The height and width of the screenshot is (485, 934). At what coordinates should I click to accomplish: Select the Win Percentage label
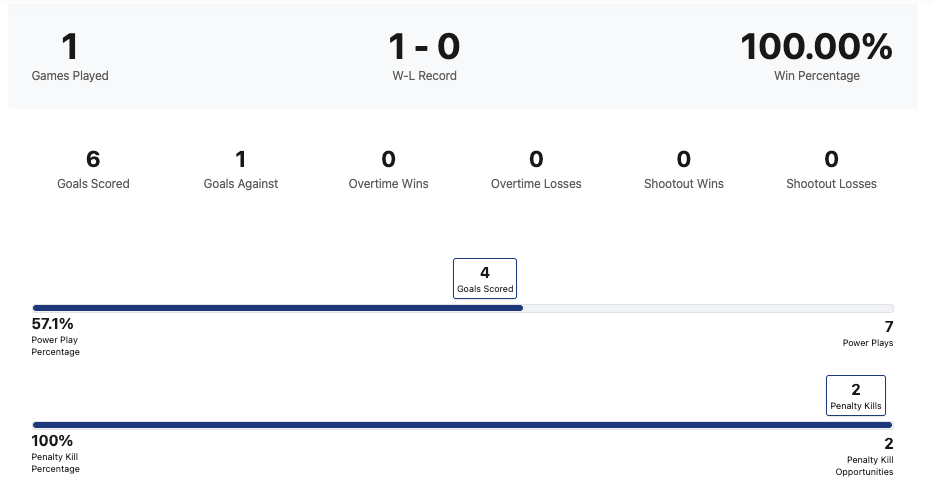coord(816,75)
